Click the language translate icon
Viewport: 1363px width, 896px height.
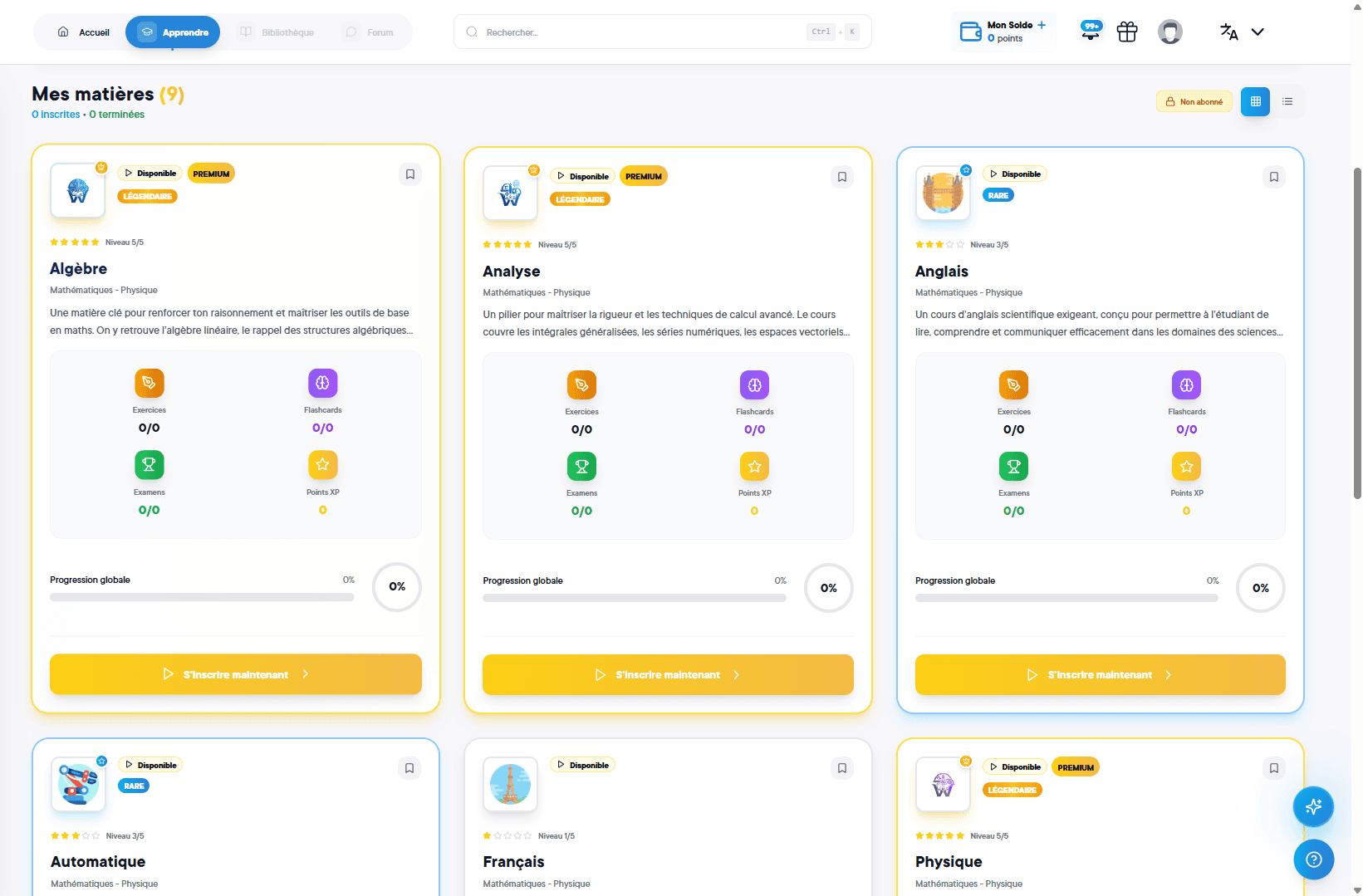coord(1228,32)
